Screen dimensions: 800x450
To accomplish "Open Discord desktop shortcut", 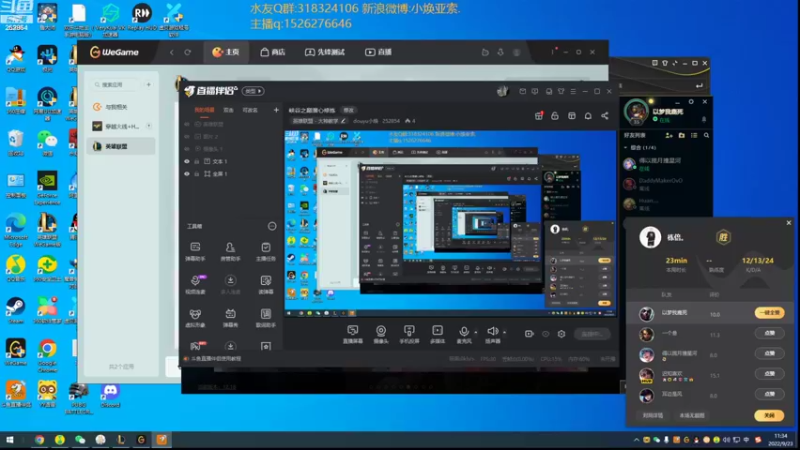I will click(110, 396).
